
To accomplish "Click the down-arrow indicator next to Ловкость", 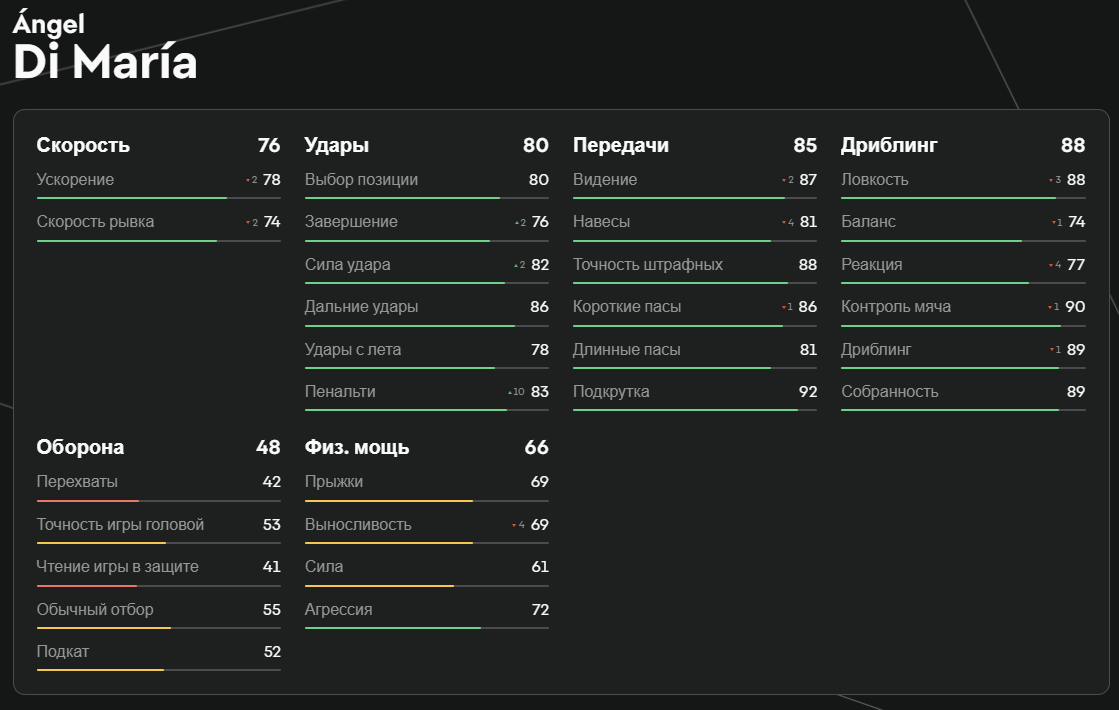I will pos(1052,181).
